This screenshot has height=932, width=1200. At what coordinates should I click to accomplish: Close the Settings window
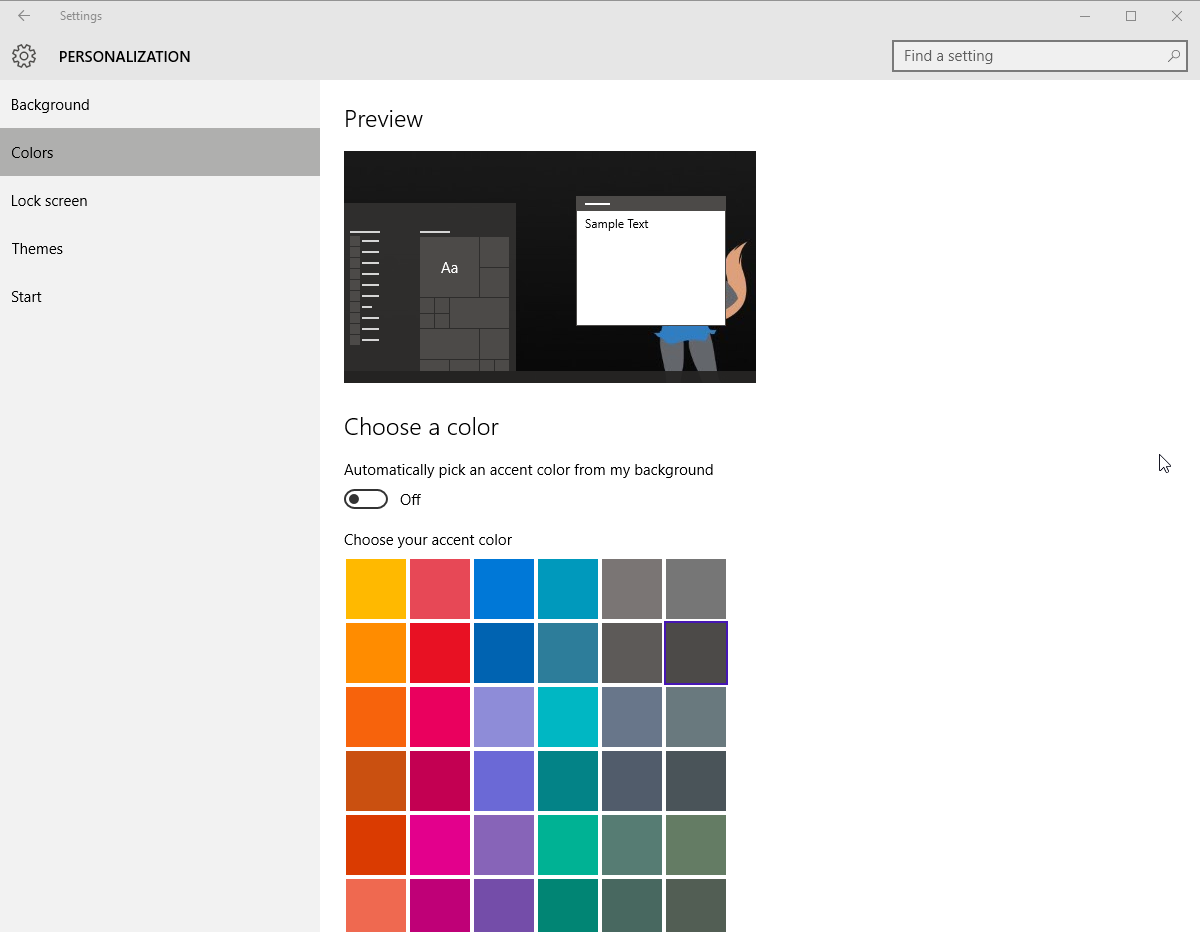pyautogui.click(x=1177, y=16)
